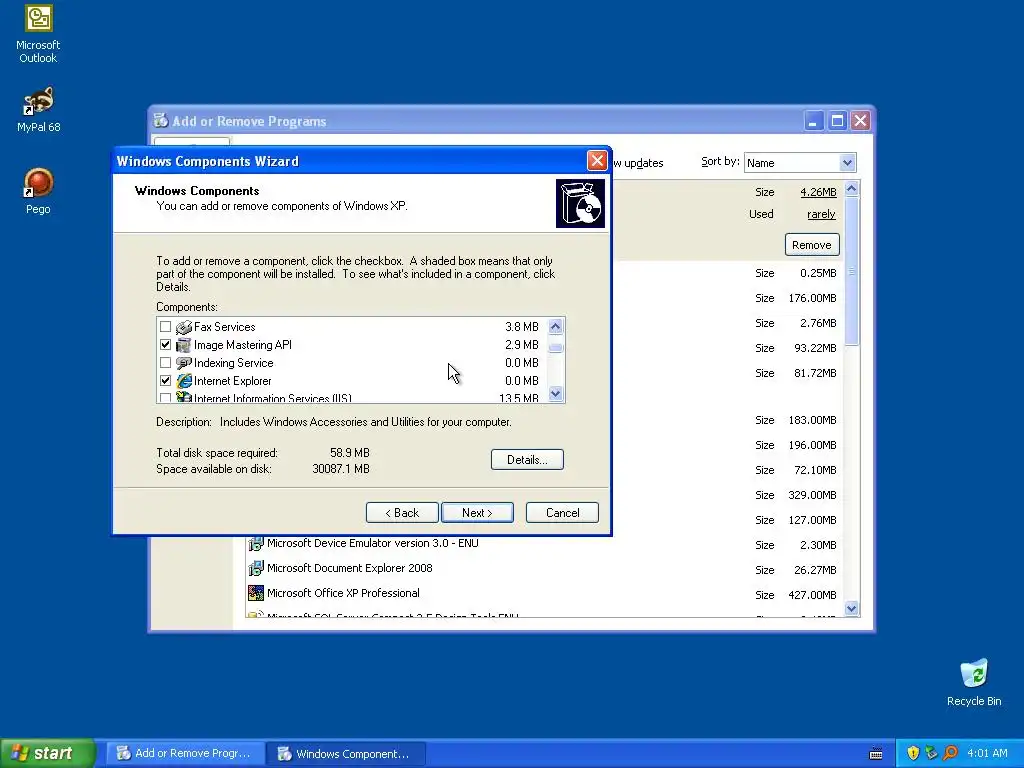Click the programs list scrollbar thumb

(852, 270)
